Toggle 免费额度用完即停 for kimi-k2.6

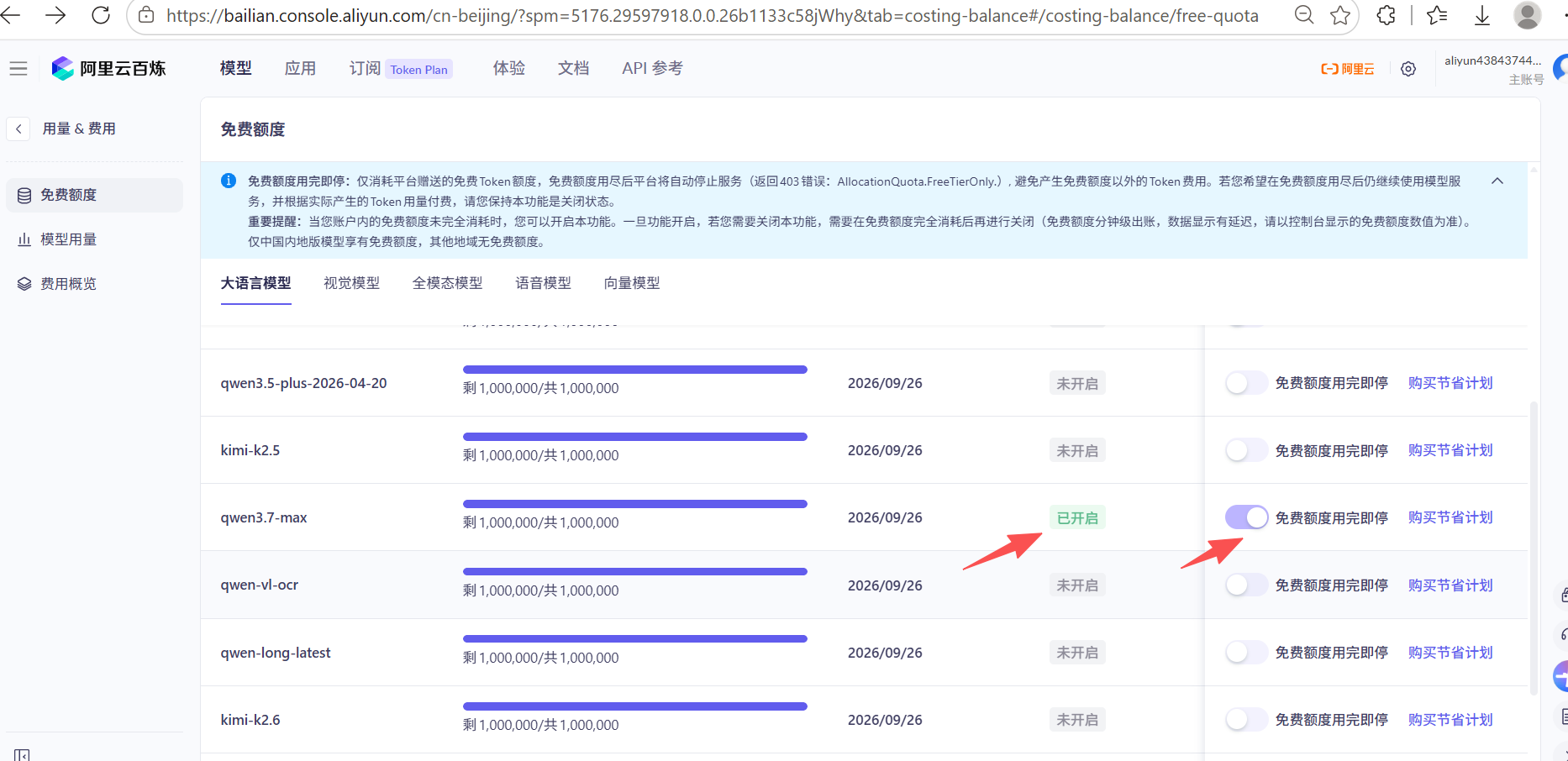tap(1246, 719)
